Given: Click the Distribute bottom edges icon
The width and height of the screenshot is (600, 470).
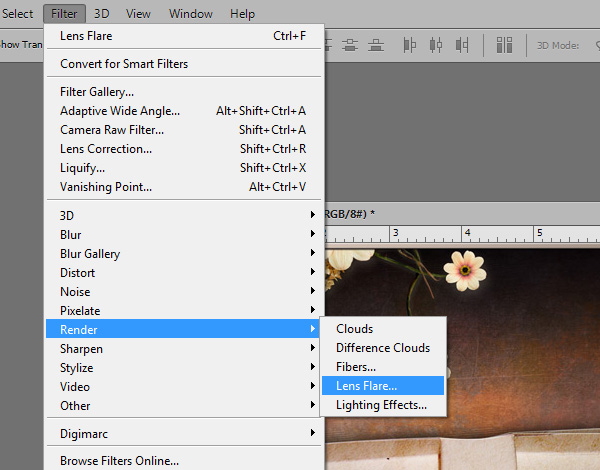Looking at the screenshot, I should click(x=376, y=45).
